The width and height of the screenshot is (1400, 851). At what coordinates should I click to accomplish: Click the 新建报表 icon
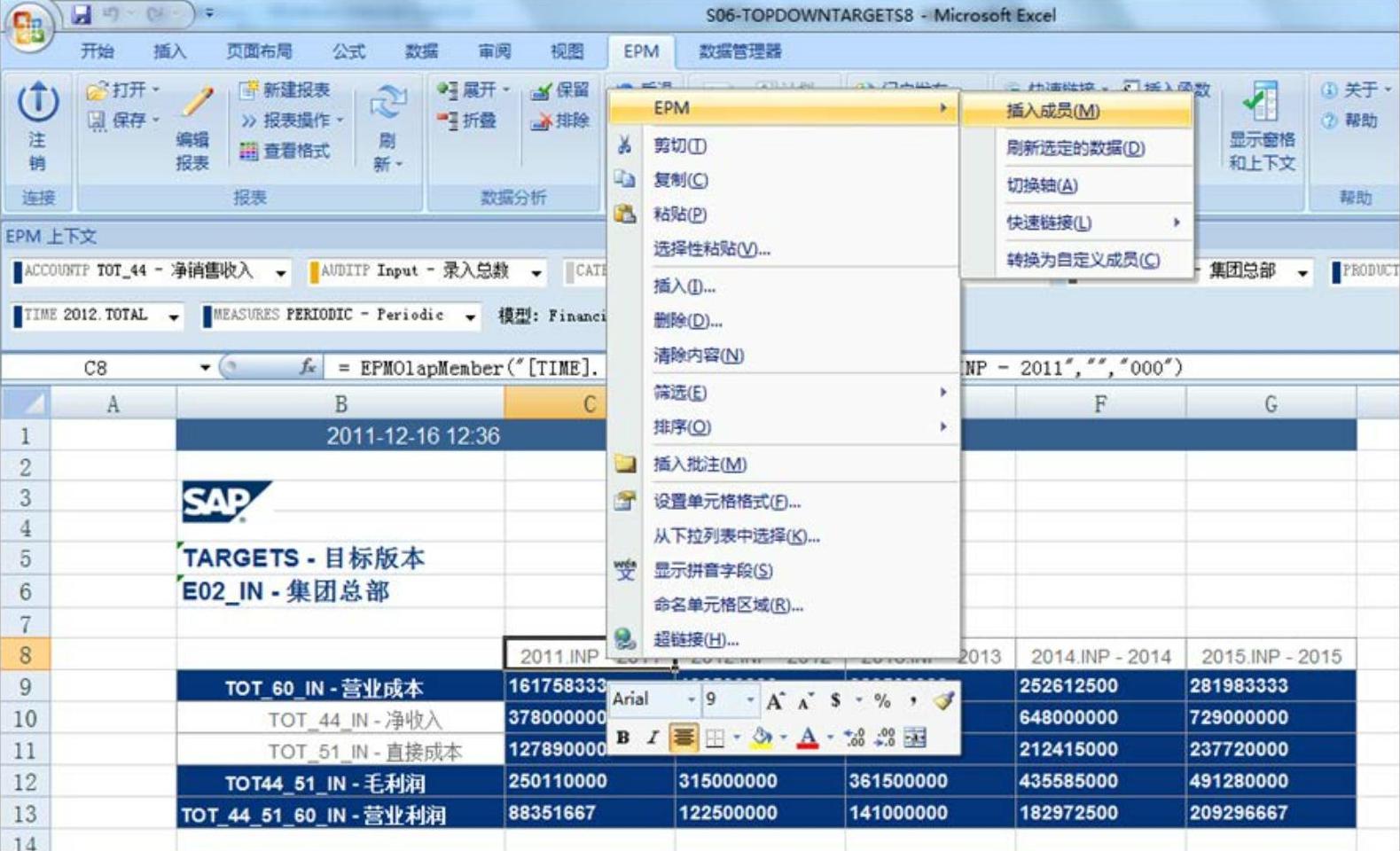[248, 90]
